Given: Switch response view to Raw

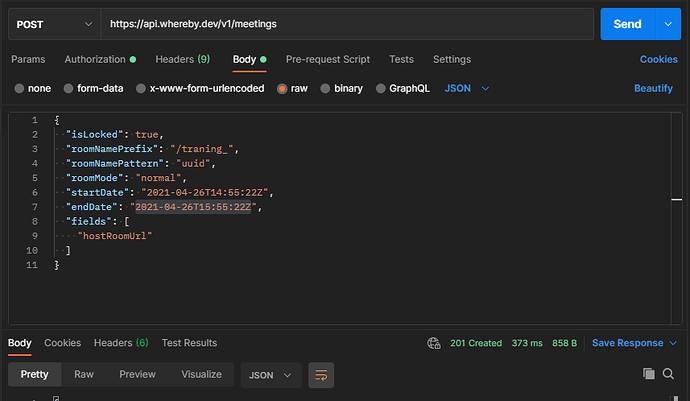Looking at the screenshot, I should point(84,375).
